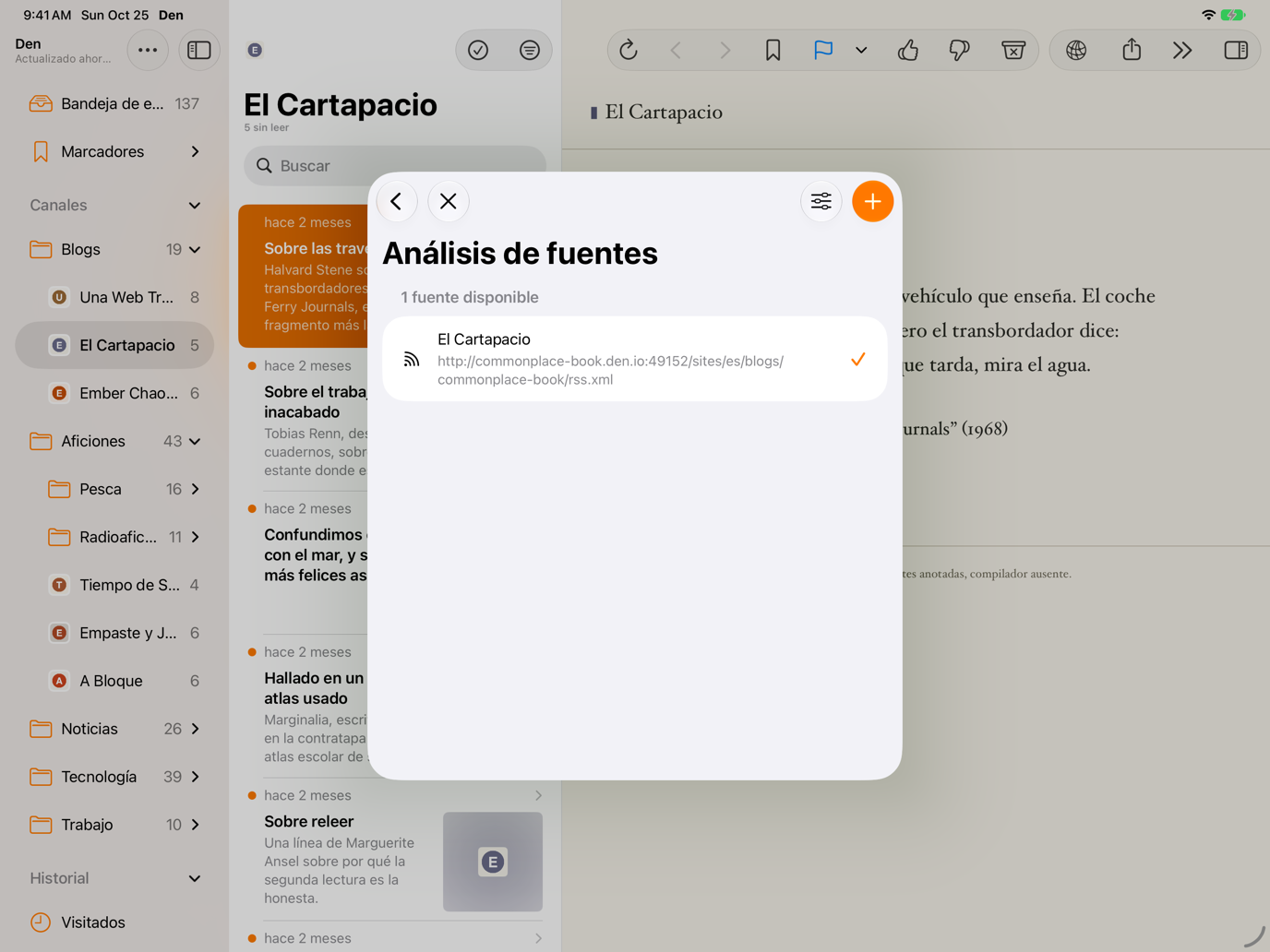Click the battery icon in status bar
1270x952 pixels.
tap(1233, 15)
